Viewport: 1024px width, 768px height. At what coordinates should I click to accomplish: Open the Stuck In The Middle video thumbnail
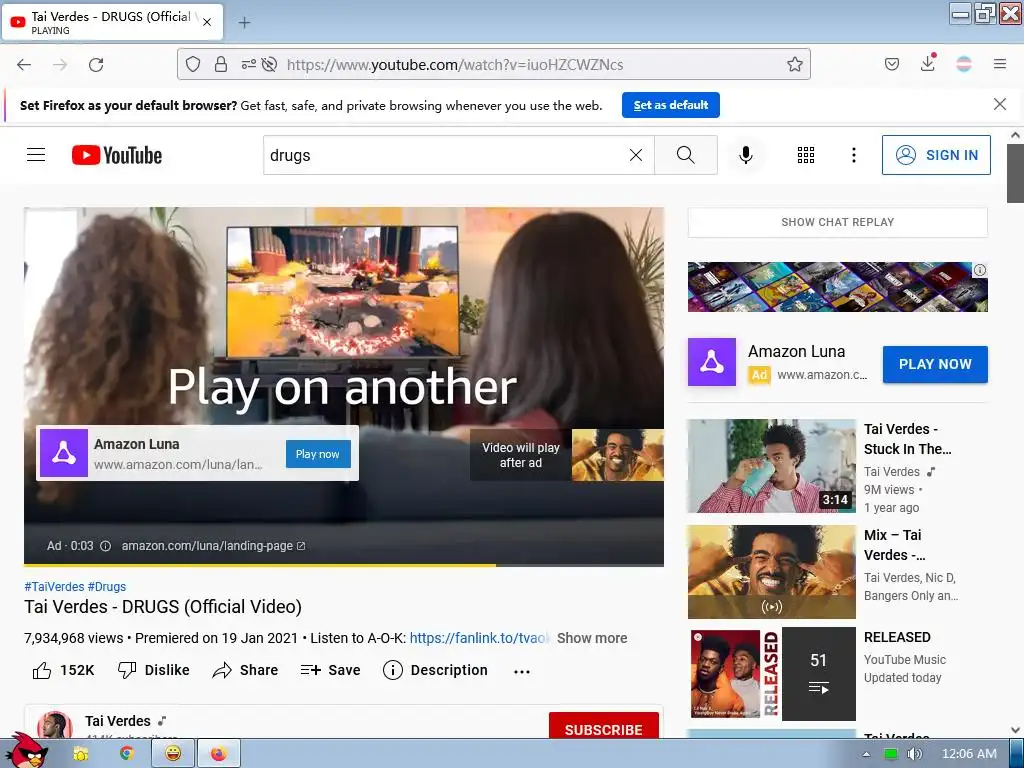[x=771, y=466]
